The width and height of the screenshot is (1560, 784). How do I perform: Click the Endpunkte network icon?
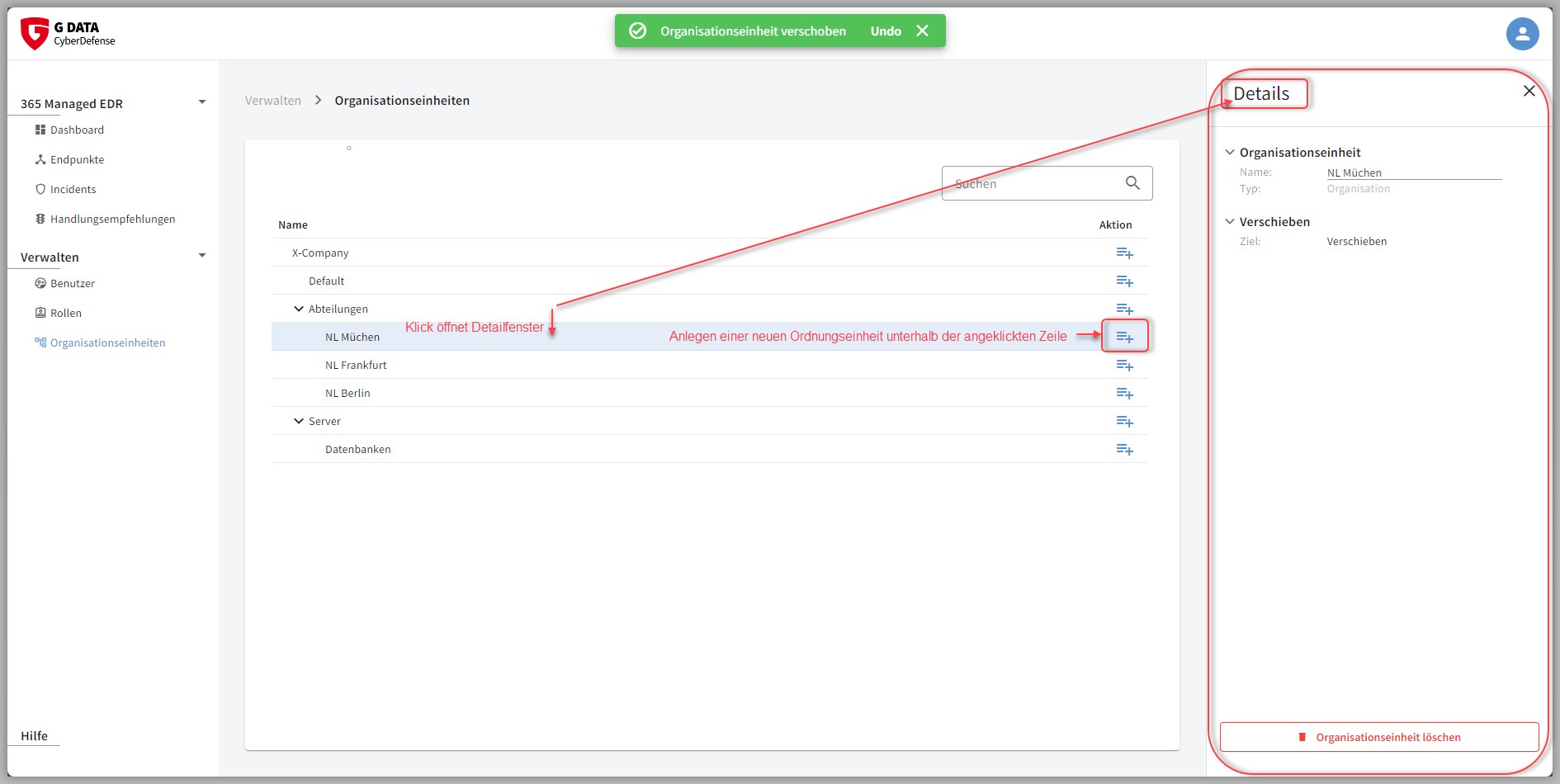[x=40, y=159]
